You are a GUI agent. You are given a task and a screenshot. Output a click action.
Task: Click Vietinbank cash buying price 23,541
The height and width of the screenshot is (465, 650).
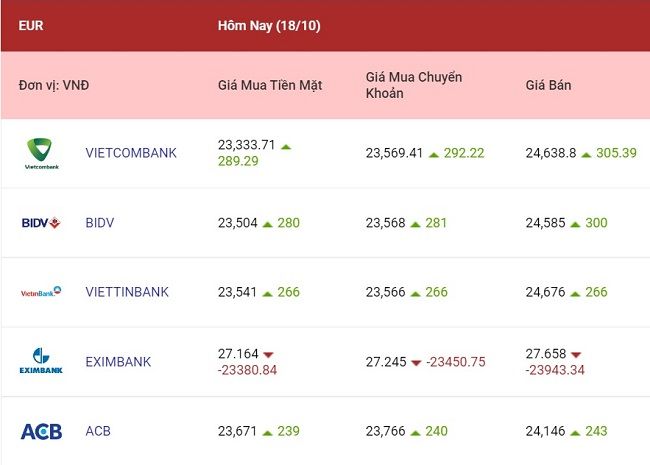click(x=238, y=292)
